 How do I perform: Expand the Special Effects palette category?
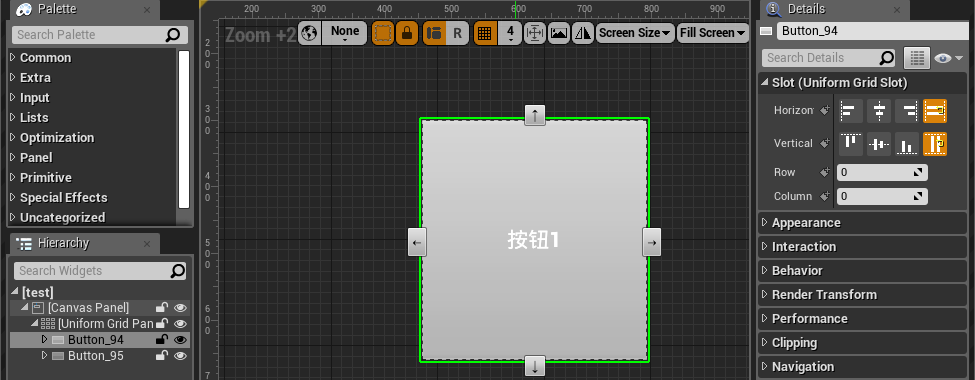pos(12,198)
